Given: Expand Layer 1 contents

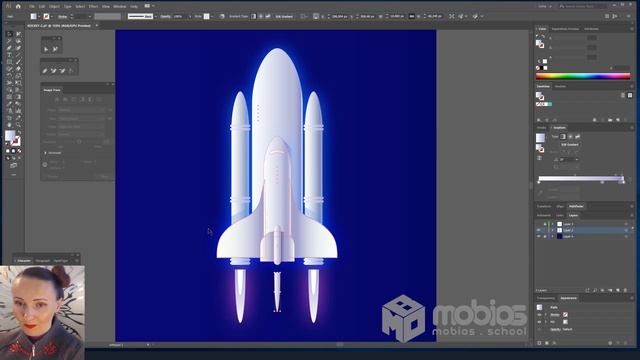Looking at the screenshot, I should click(553, 236).
